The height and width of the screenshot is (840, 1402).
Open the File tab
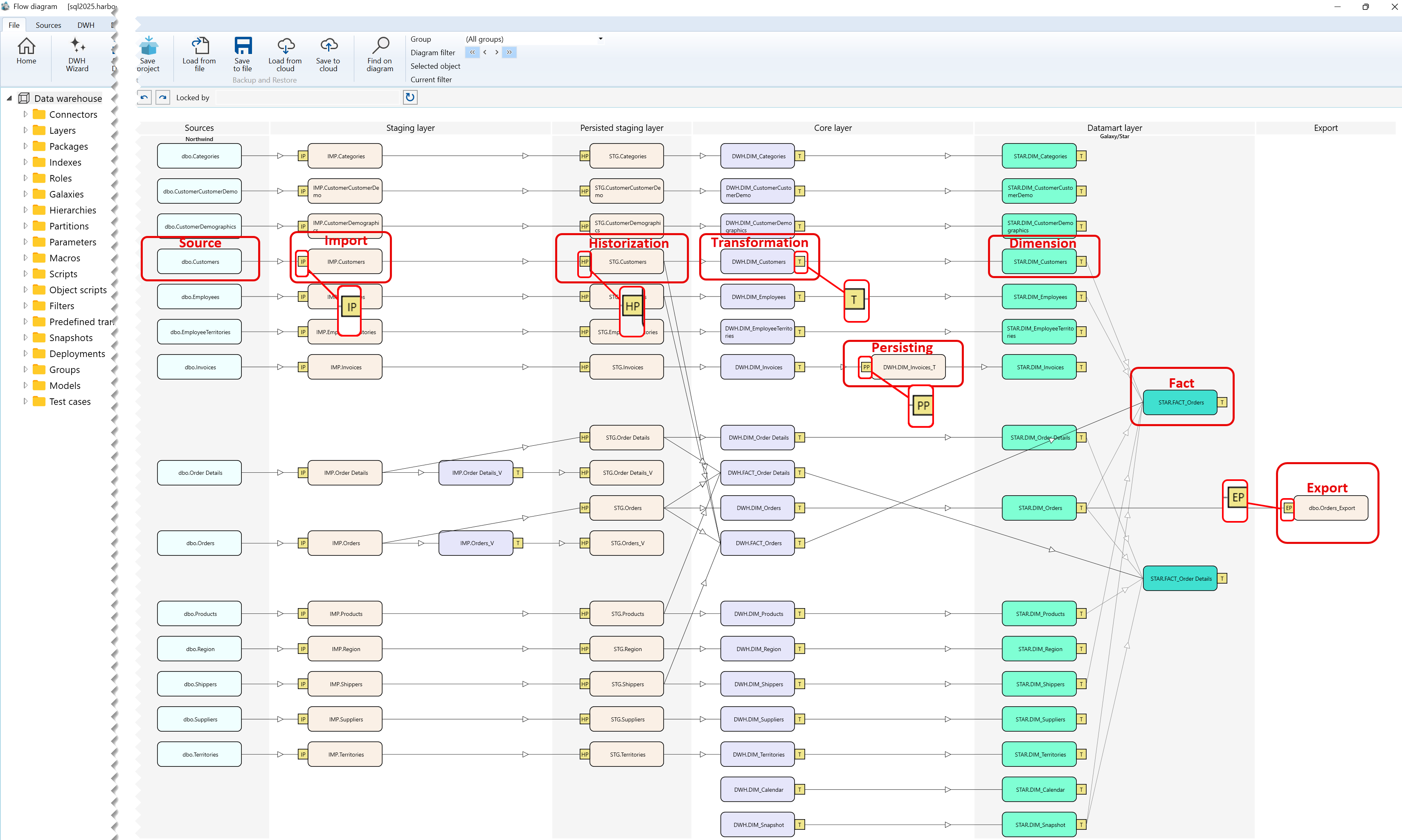pyautogui.click(x=14, y=25)
